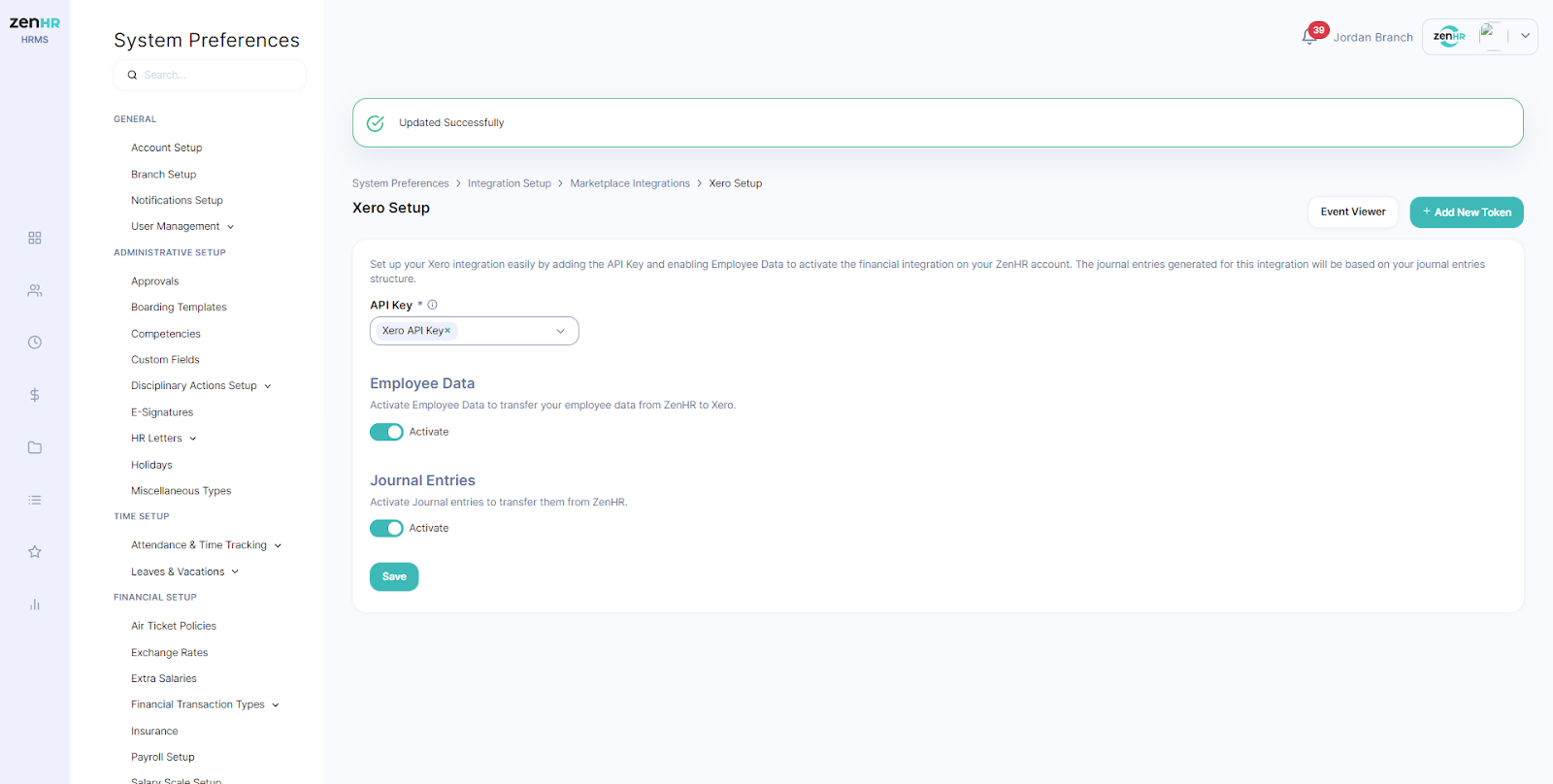Open E-Signatures in sidebar
The image size is (1553, 784).
point(162,412)
